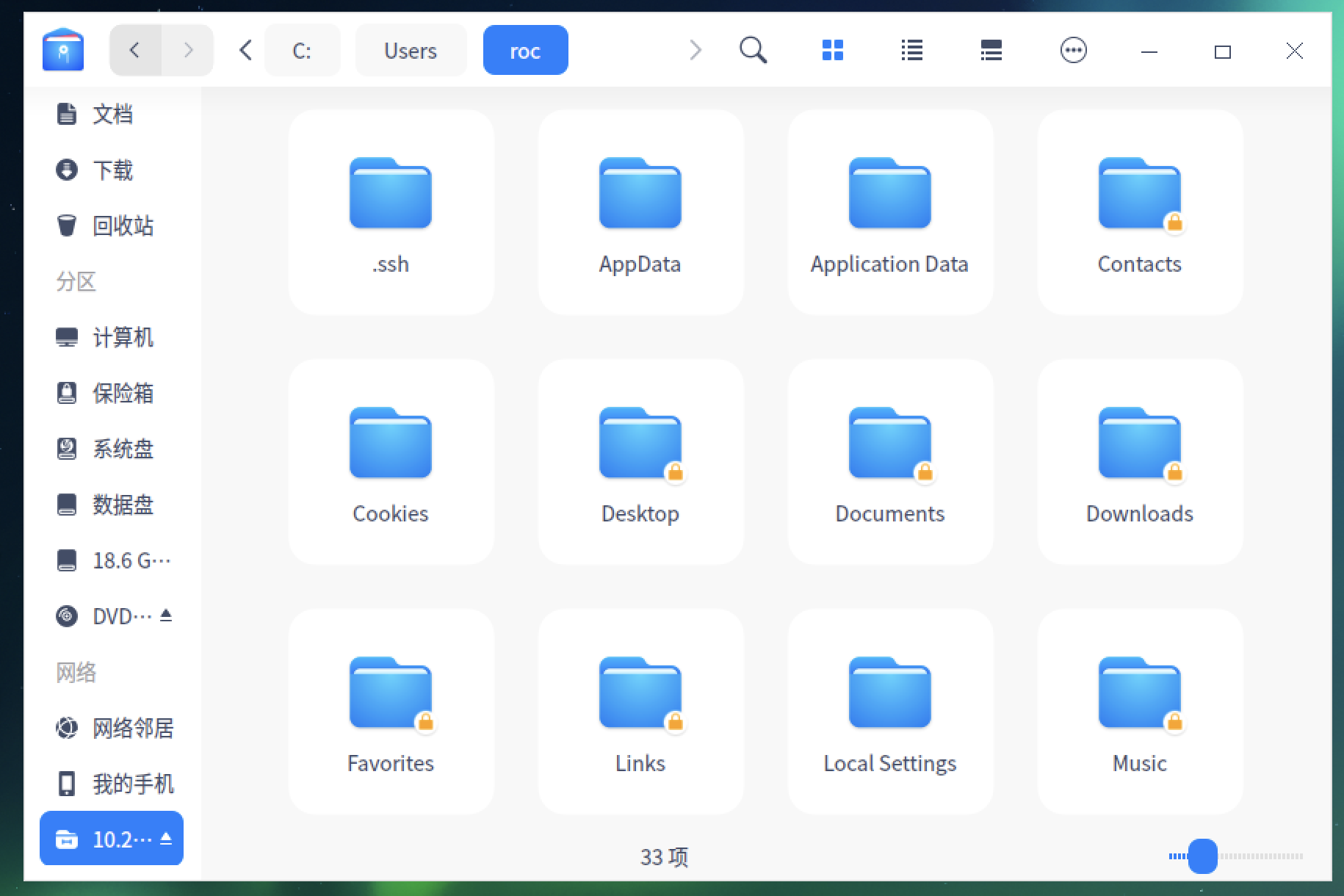
Task: Open the more options menu
Action: tap(1074, 50)
